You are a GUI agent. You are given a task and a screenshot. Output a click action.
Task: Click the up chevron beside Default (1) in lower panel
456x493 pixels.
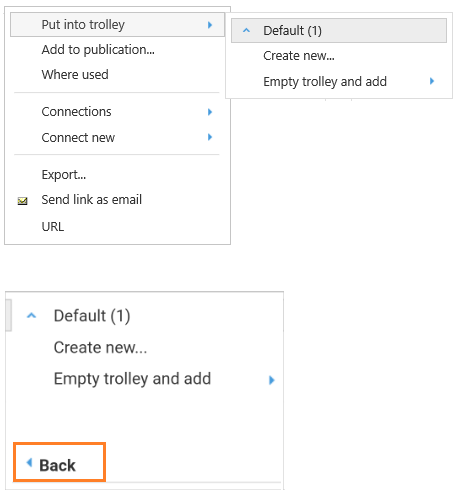(31, 315)
